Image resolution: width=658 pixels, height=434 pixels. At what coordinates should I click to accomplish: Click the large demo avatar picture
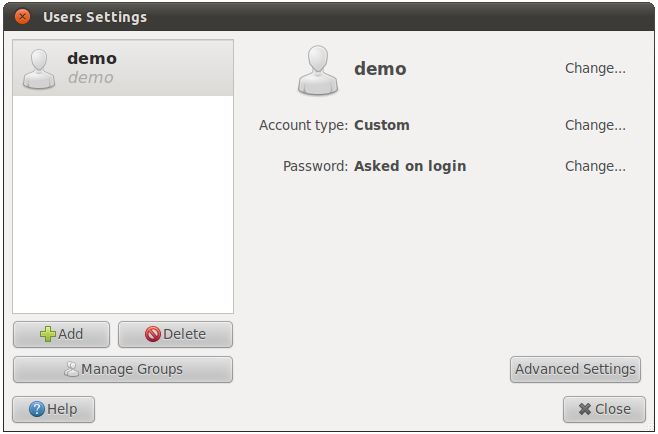point(318,69)
